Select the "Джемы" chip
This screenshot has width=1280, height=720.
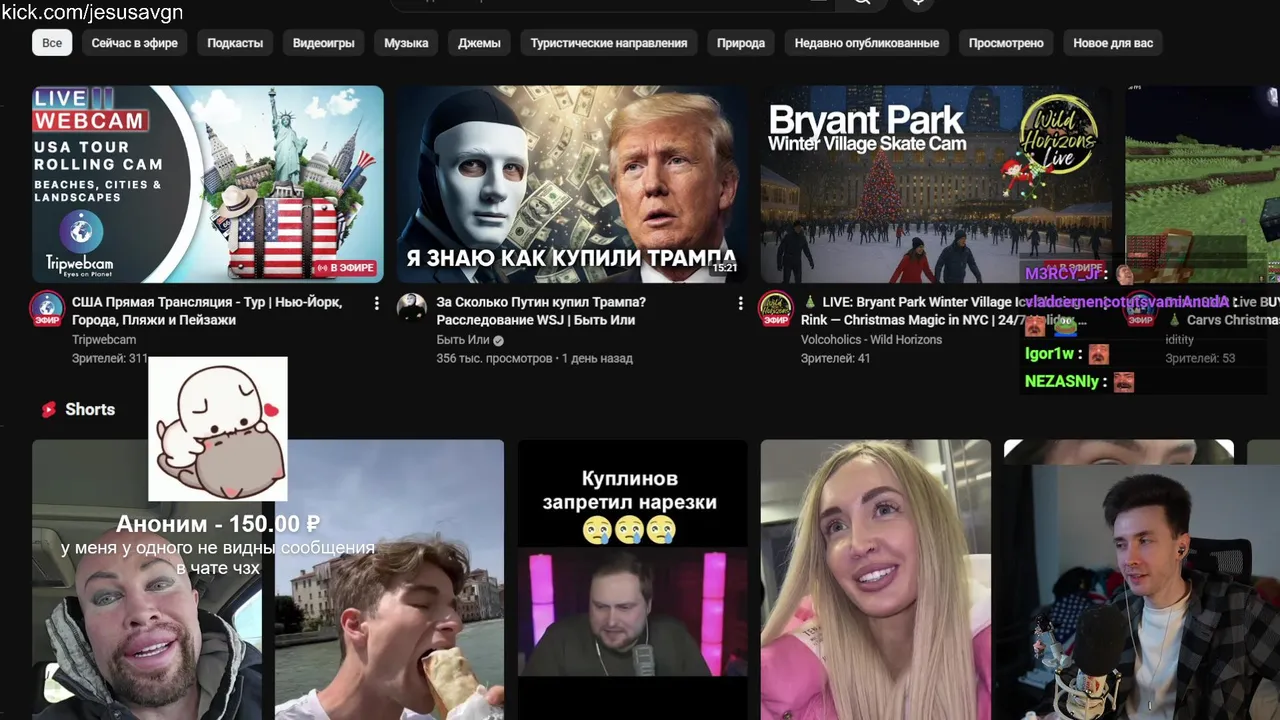point(479,43)
